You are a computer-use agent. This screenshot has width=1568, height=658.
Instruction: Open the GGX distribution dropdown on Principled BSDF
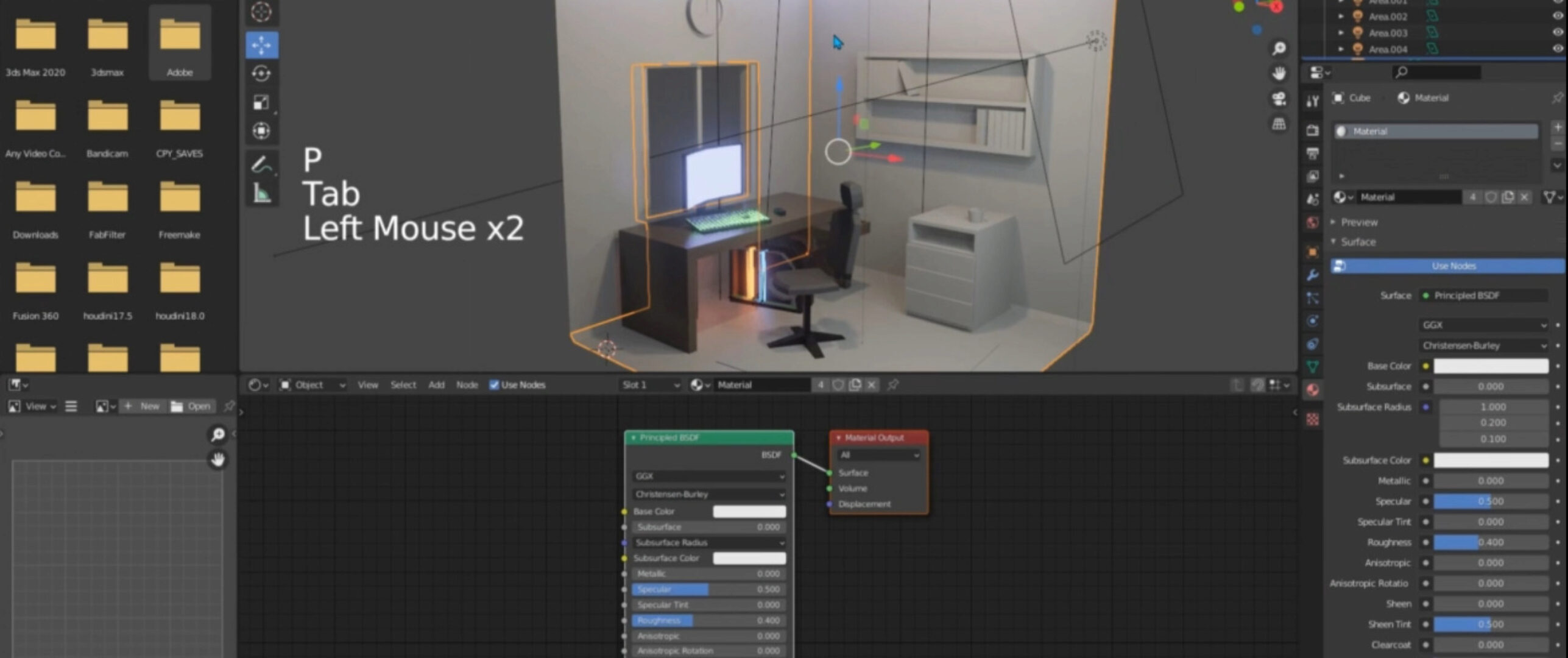tap(707, 476)
